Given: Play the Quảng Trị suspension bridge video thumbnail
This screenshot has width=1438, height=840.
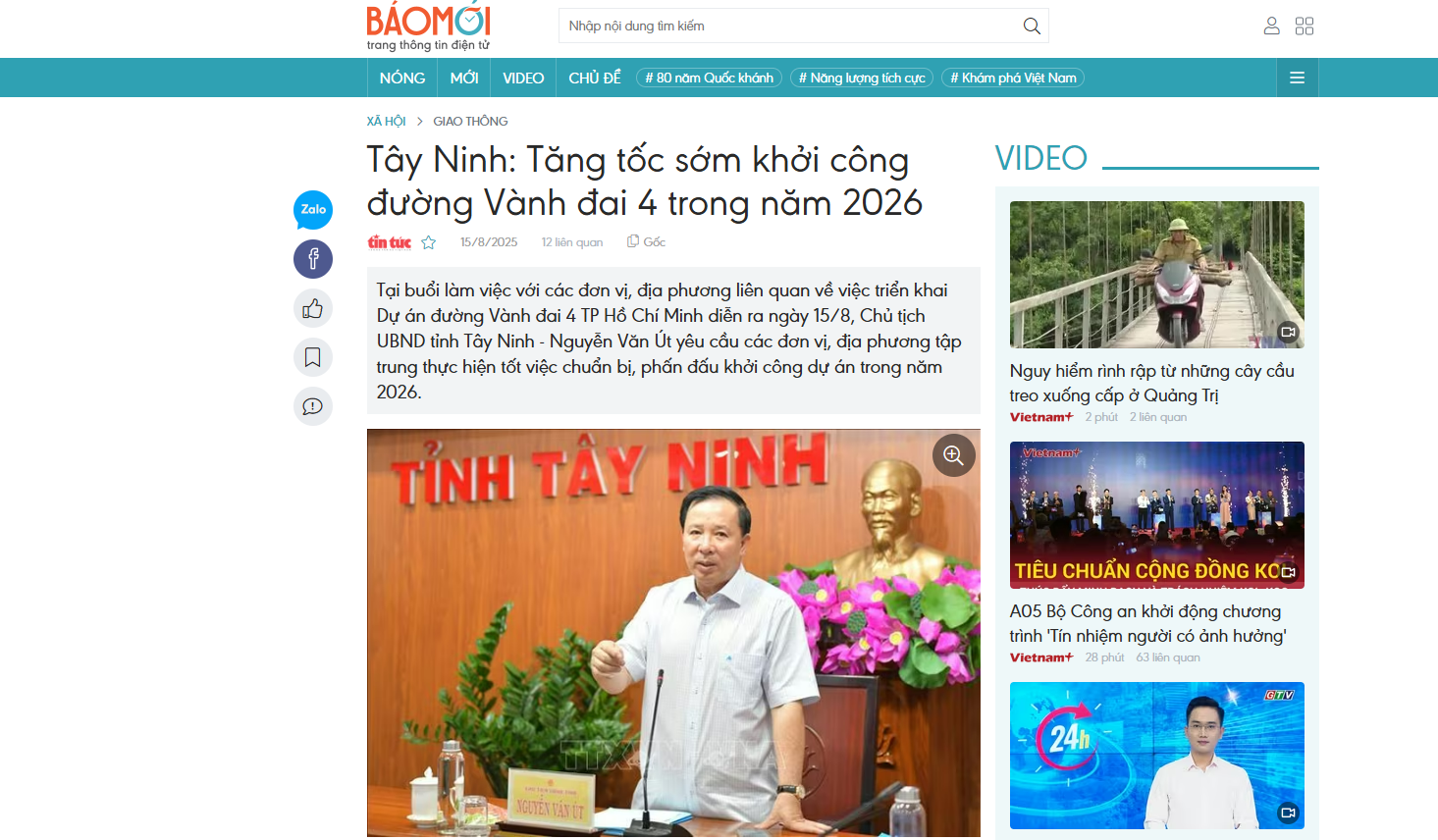Looking at the screenshot, I should (x=1157, y=275).
